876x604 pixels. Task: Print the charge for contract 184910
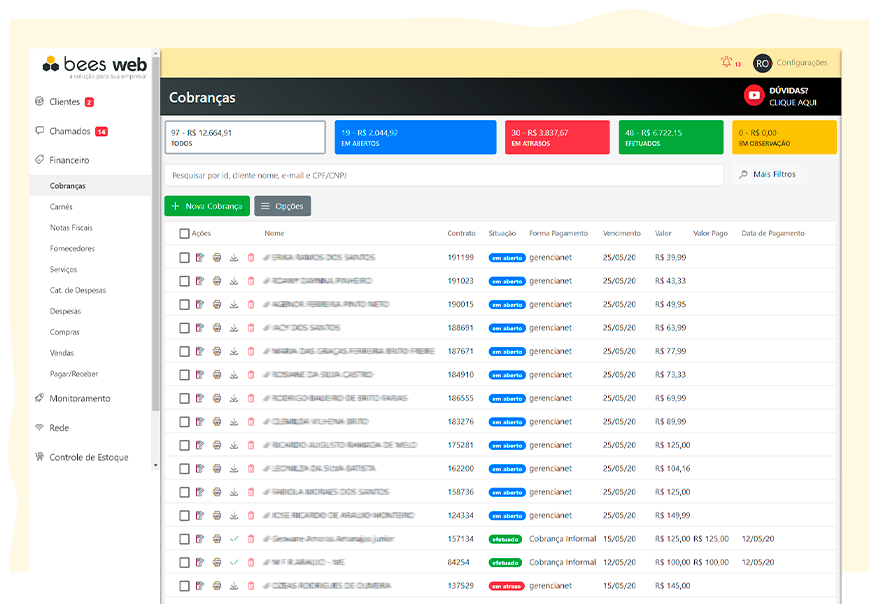pos(217,375)
